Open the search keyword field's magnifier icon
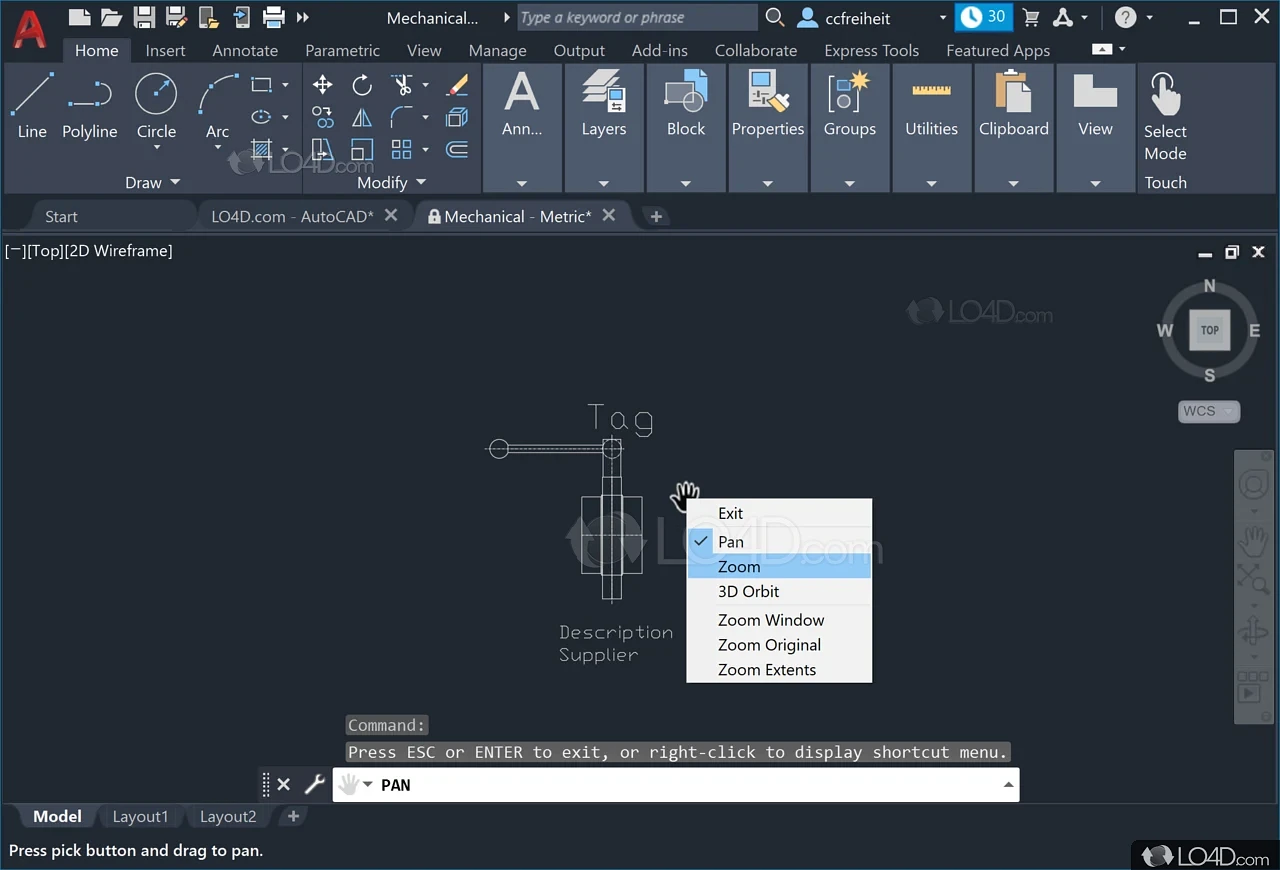The image size is (1280, 870). pos(775,17)
